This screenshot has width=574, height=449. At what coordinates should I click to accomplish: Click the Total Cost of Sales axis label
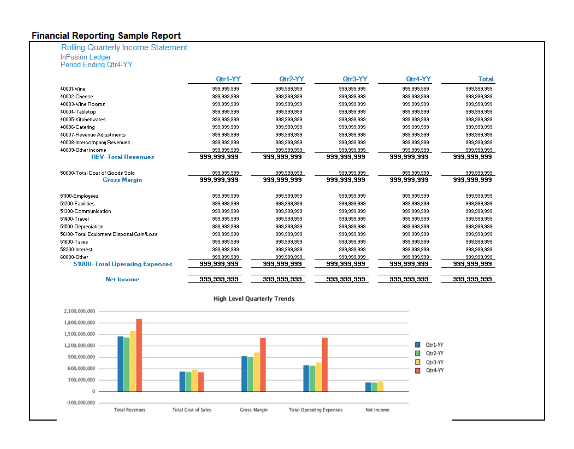191,410
